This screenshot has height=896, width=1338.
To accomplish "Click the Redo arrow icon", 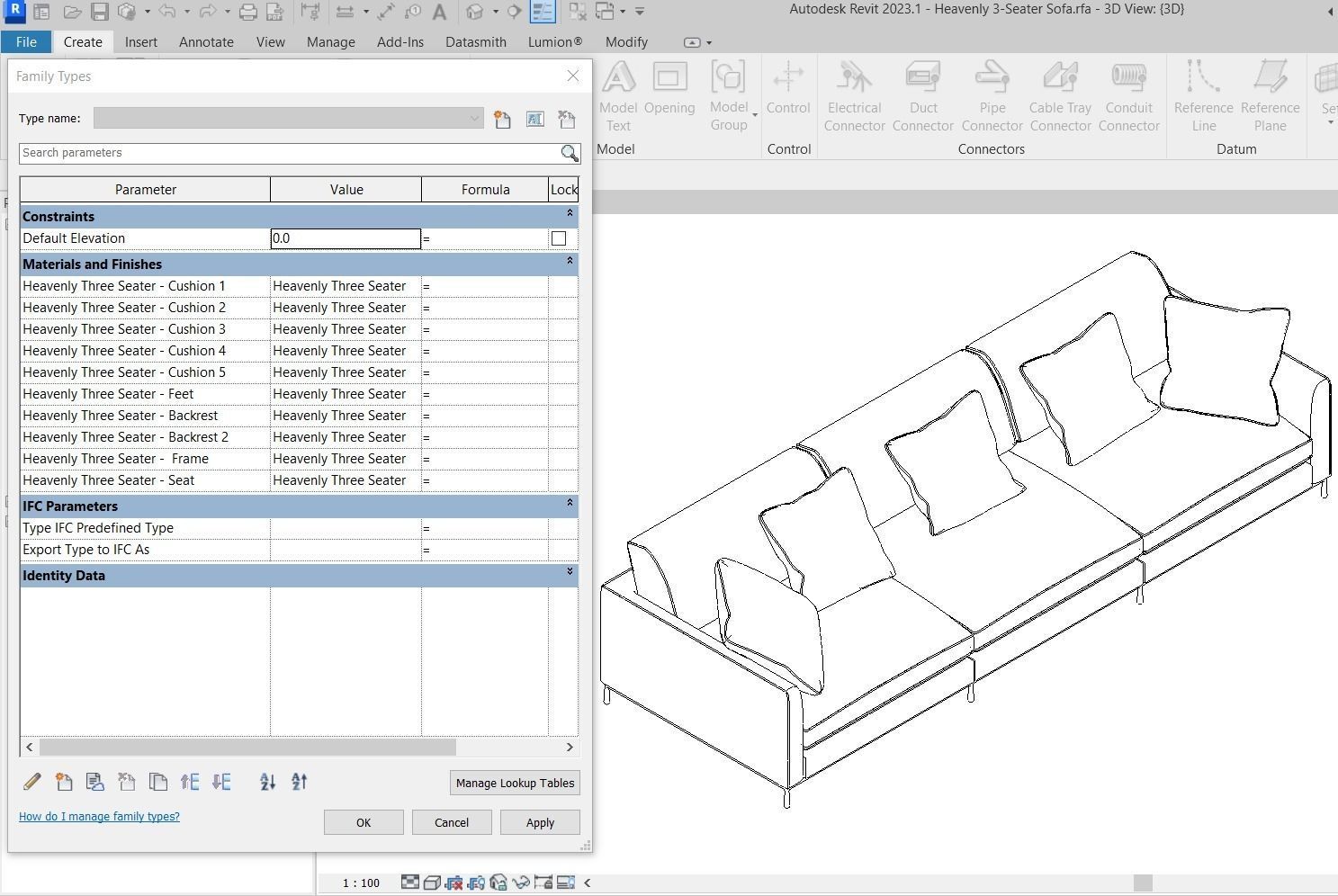I will 207,12.
